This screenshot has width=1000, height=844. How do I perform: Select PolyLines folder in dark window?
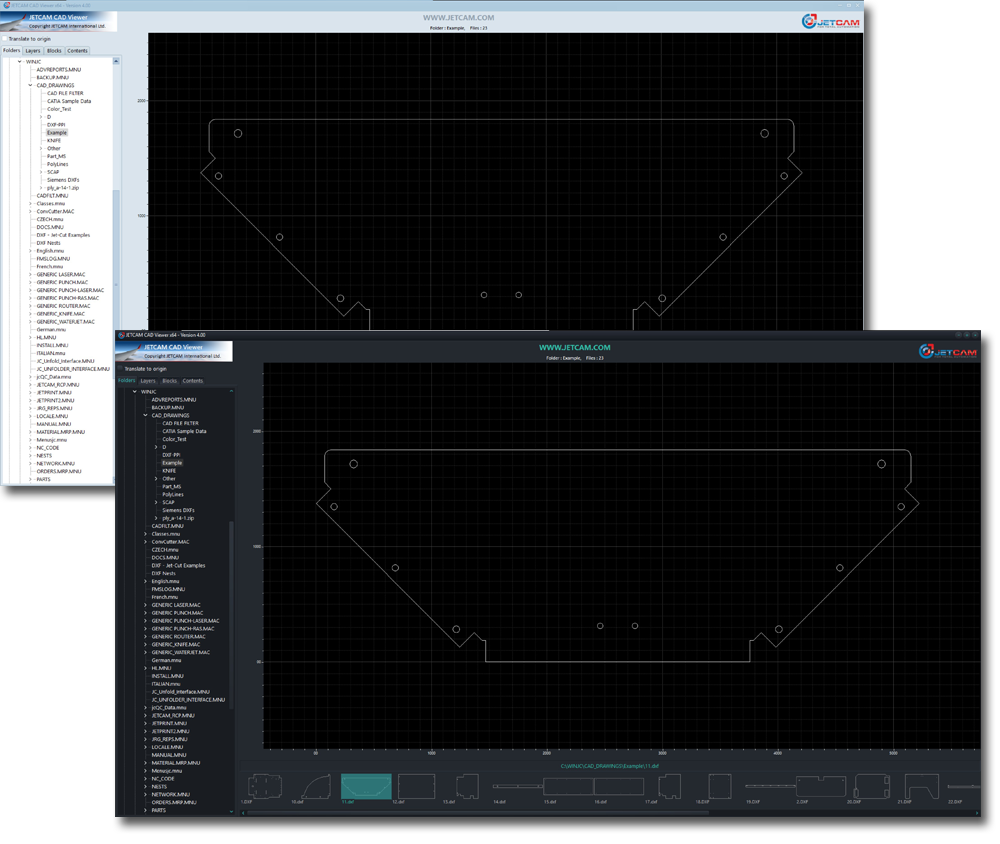click(x=173, y=494)
